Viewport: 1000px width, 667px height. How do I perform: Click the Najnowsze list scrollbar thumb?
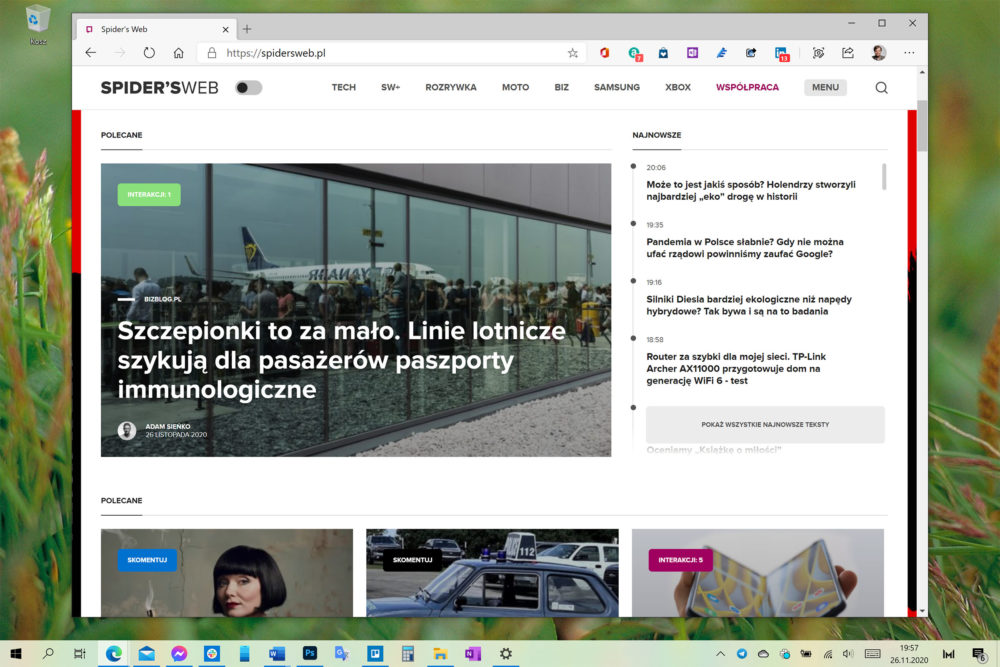(x=884, y=177)
